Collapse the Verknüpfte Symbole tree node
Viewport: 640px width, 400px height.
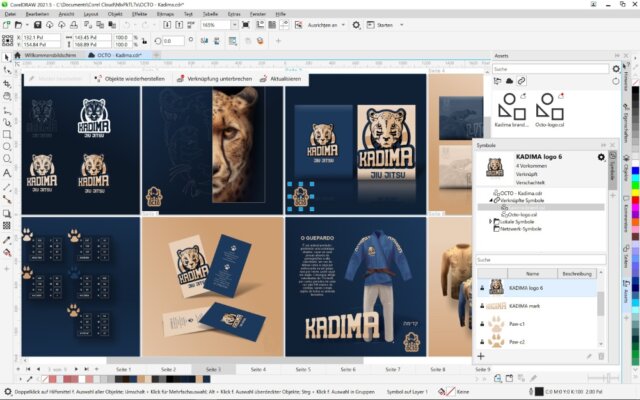click(491, 200)
